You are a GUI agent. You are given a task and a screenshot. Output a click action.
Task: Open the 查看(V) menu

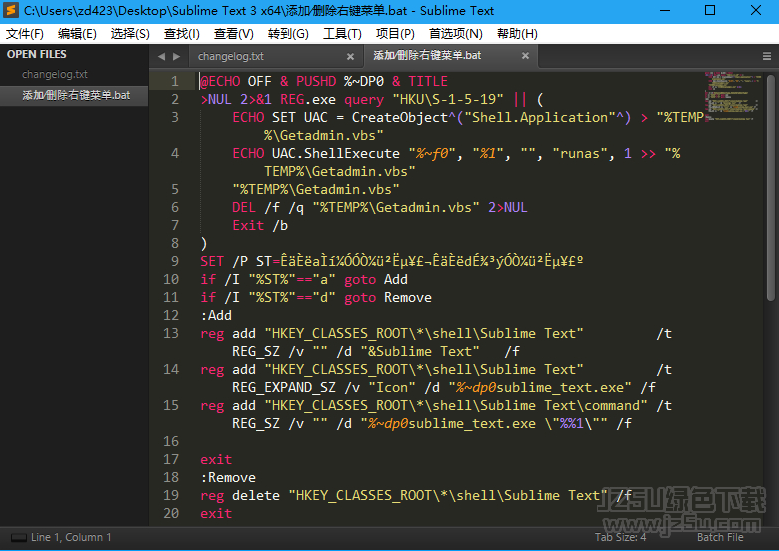pyautogui.click(x=234, y=34)
